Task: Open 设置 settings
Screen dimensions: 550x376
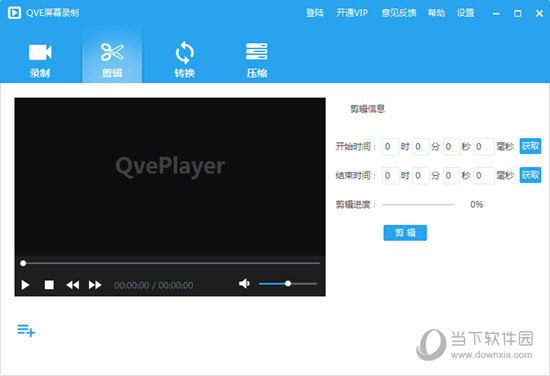Action: click(x=465, y=13)
